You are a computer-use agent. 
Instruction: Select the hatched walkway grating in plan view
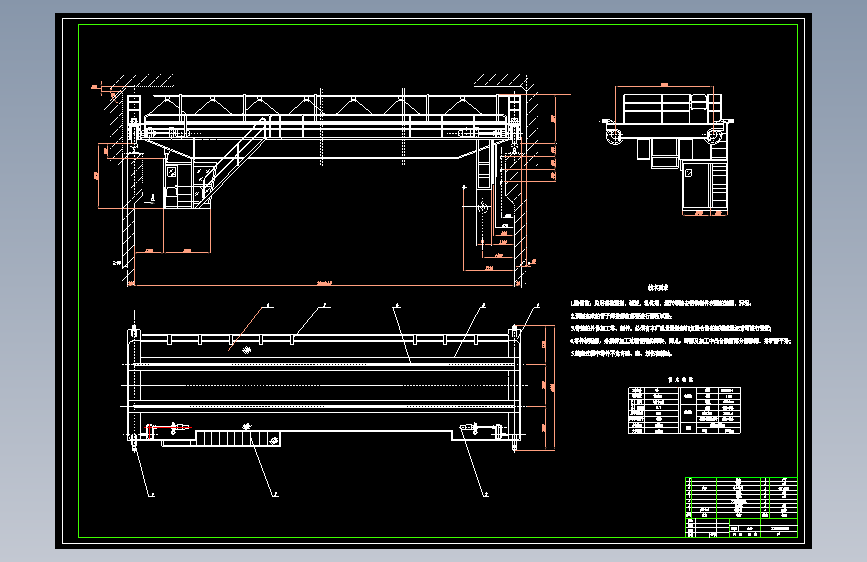pyautogui.click(x=238, y=439)
